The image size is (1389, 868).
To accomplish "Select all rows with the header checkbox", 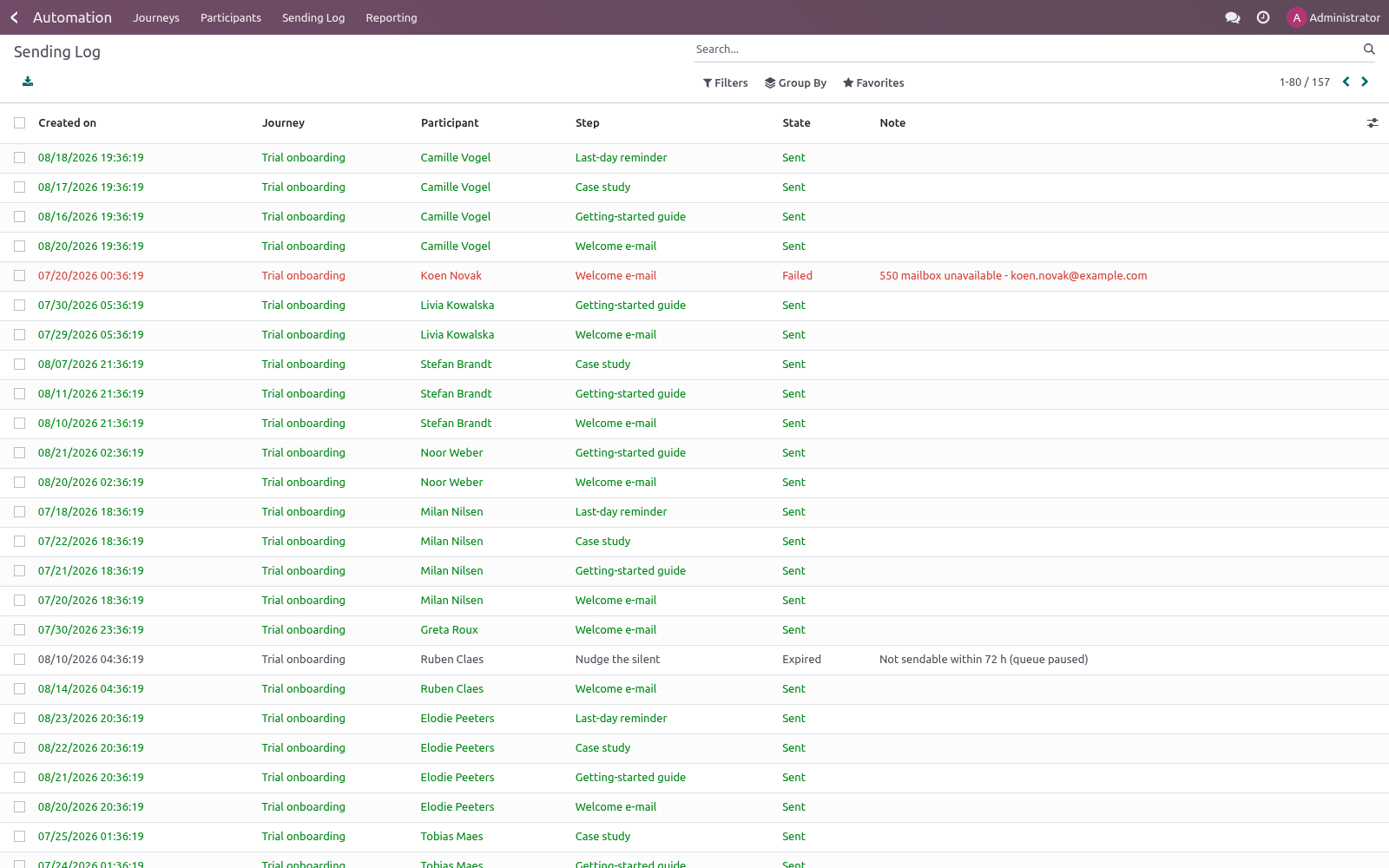I will point(19,123).
